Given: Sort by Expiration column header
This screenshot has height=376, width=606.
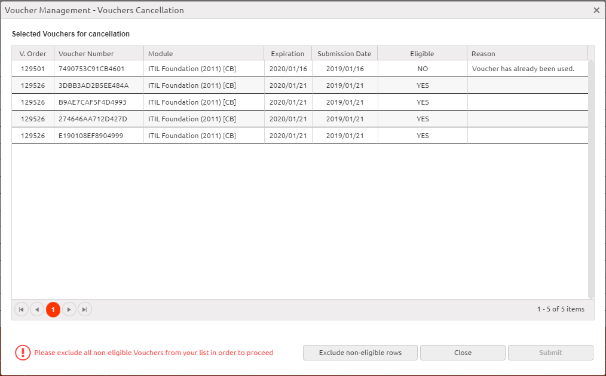Looking at the screenshot, I should click(288, 53).
